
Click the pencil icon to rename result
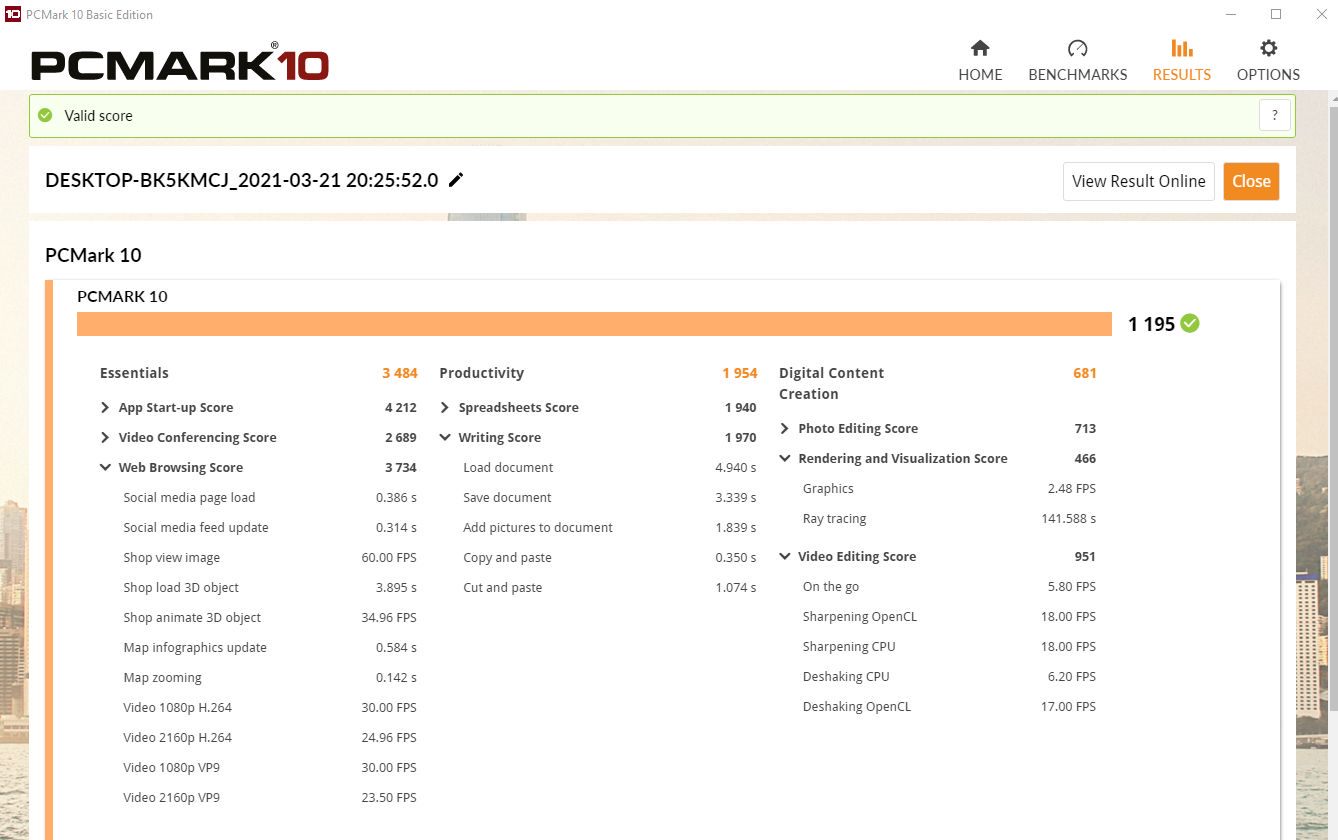(x=456, y=180)
